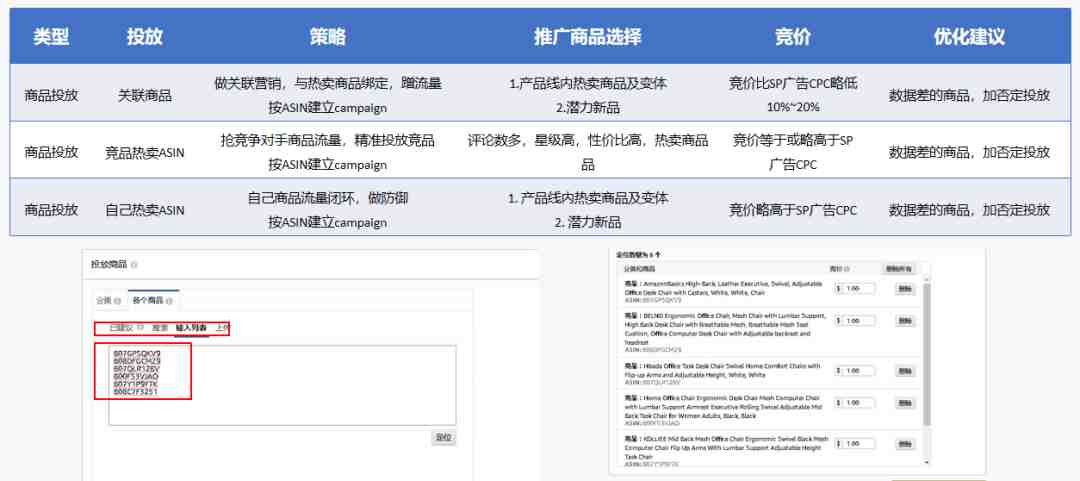The height and width of the screenshot is (481, 1080).
Task: Select 输入列表 sub-tab
Action: click(x=191, y=328)
